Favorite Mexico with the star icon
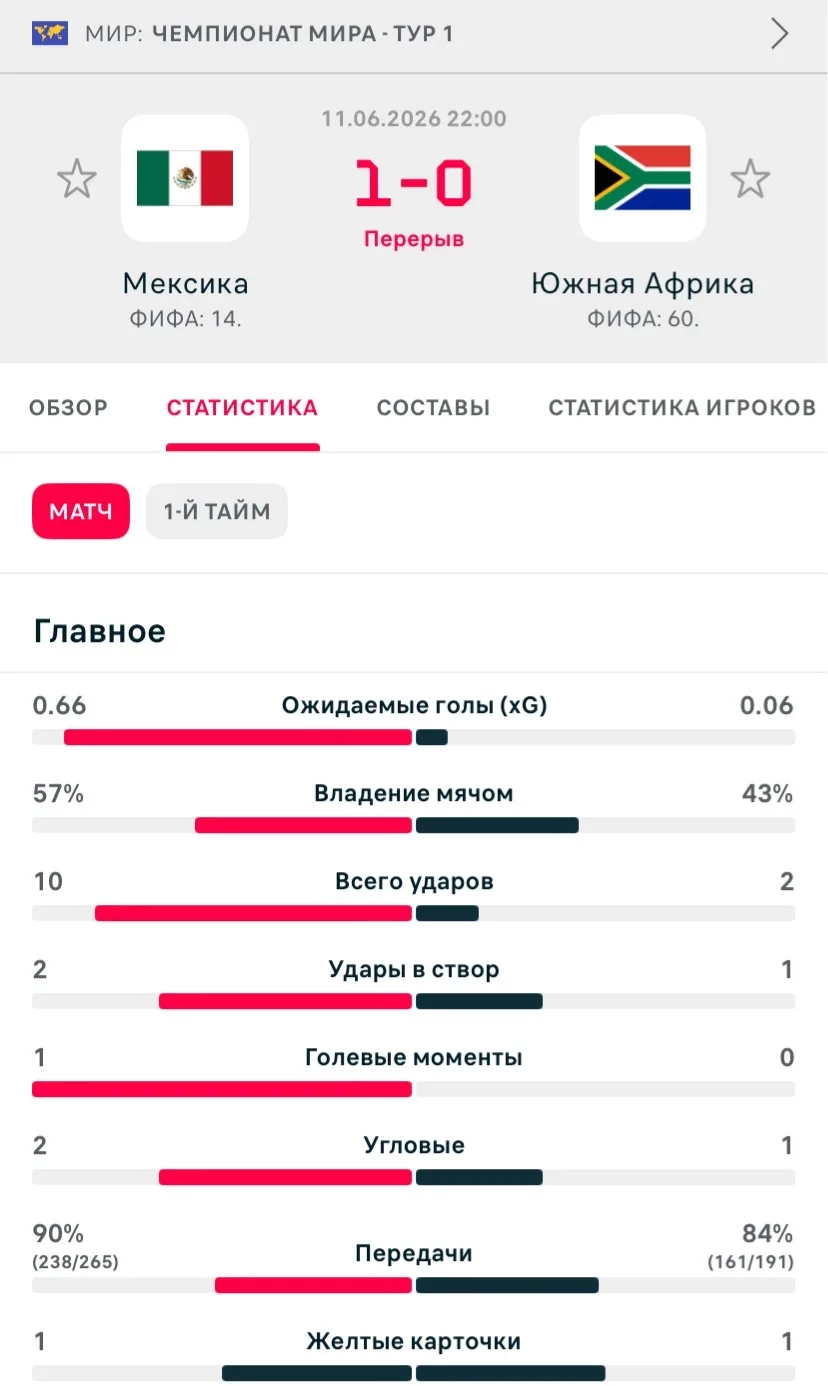Viewport: 828px width, 1386px height. tap(77, 179)
